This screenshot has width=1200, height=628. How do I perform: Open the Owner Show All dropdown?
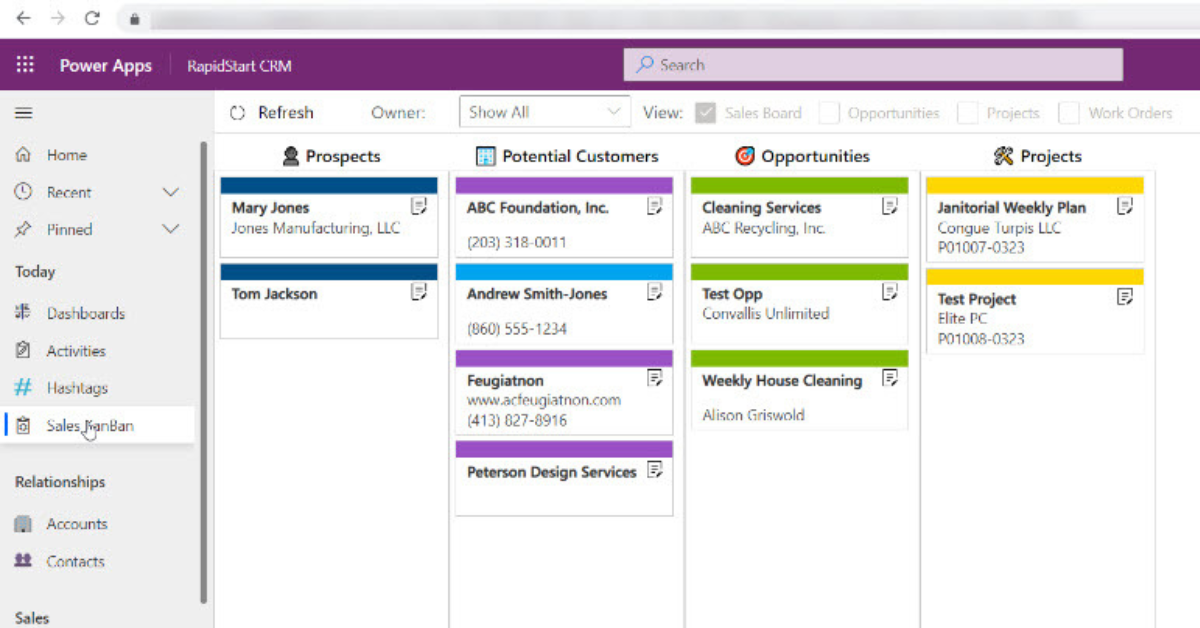[x=544, y=112]
